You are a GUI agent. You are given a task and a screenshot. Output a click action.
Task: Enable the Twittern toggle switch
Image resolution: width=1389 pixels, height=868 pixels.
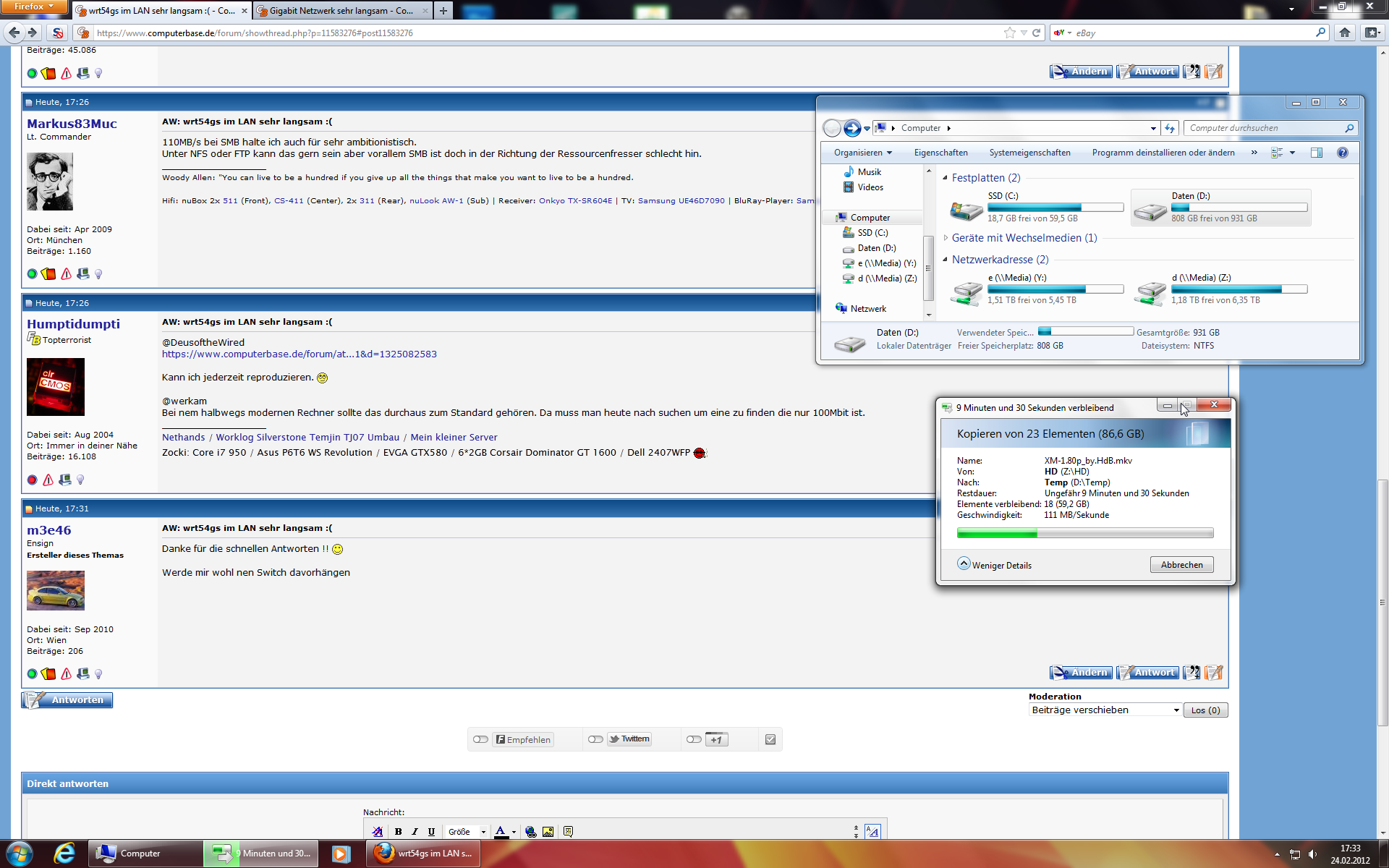(595, 739)
